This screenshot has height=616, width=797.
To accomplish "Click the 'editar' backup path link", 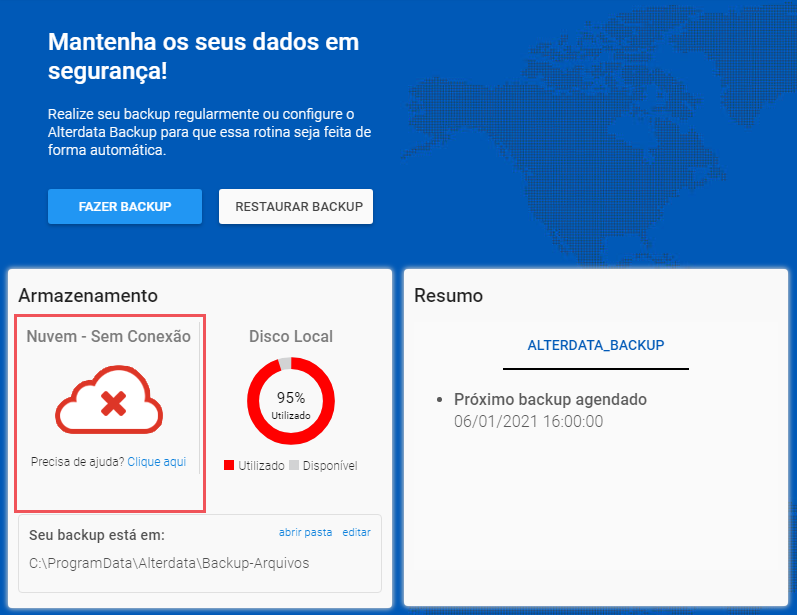I will pyautogui.click(x=356, y=532).
